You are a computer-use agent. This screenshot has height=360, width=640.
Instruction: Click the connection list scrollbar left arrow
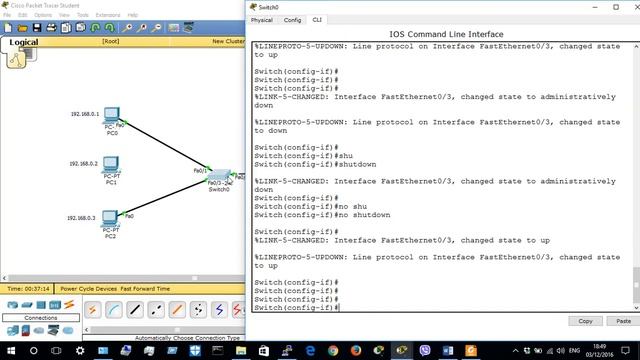point(87,329)
